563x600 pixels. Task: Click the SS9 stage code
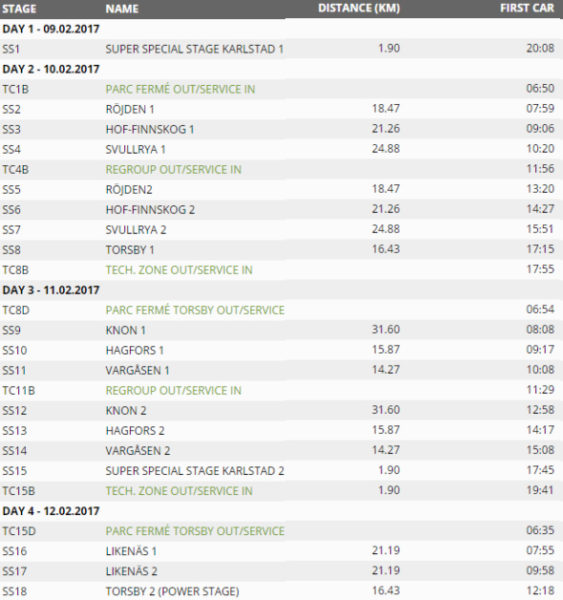click(11, 330)
